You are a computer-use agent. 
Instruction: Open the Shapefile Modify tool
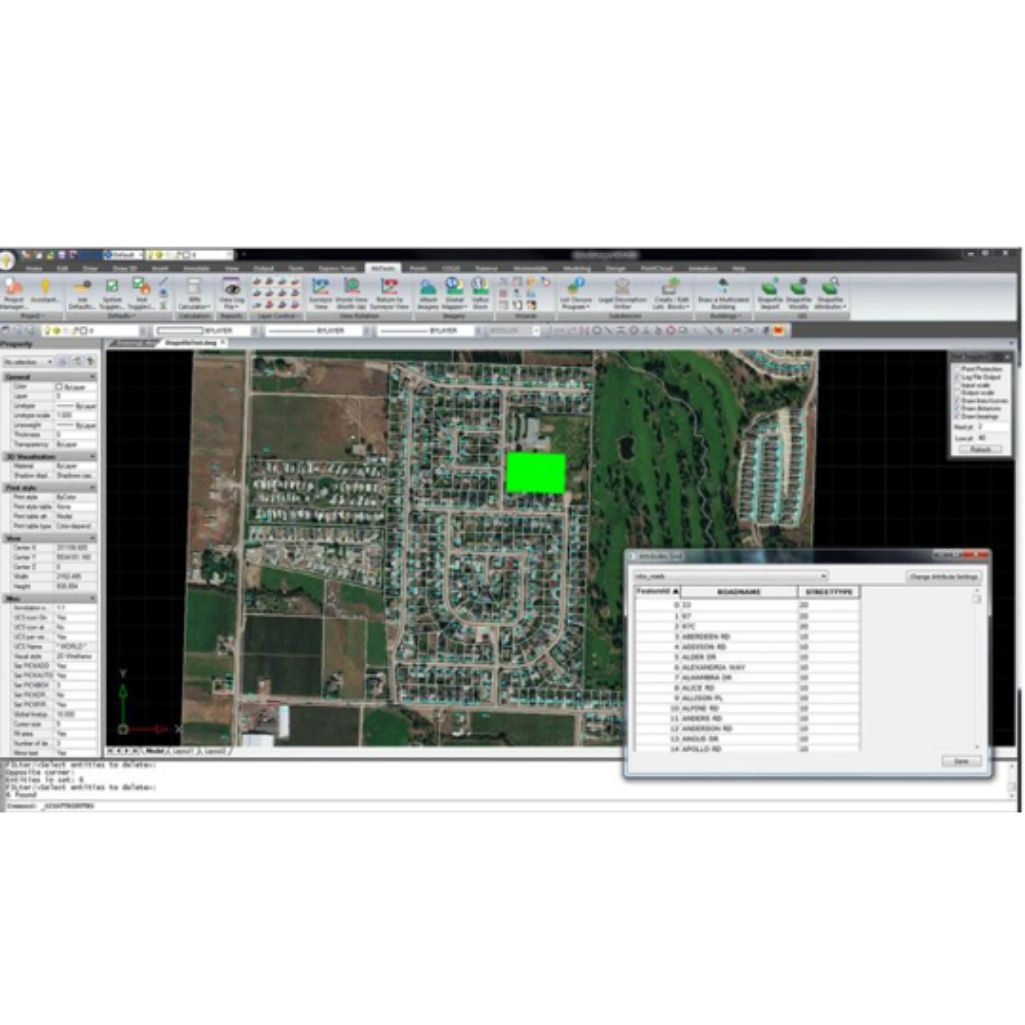(798, 291)
